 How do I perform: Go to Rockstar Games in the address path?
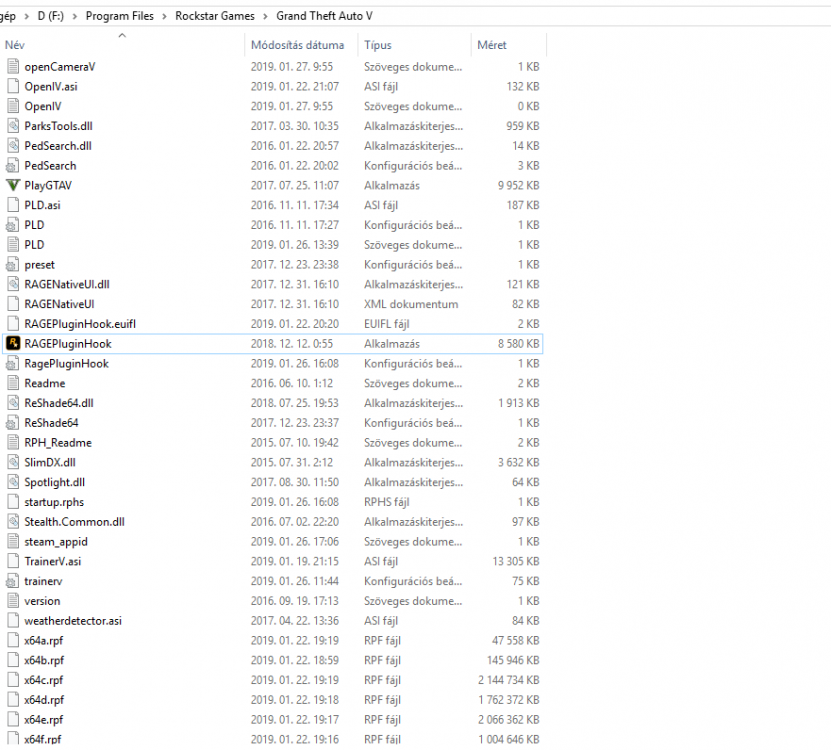tap(215, 16)
